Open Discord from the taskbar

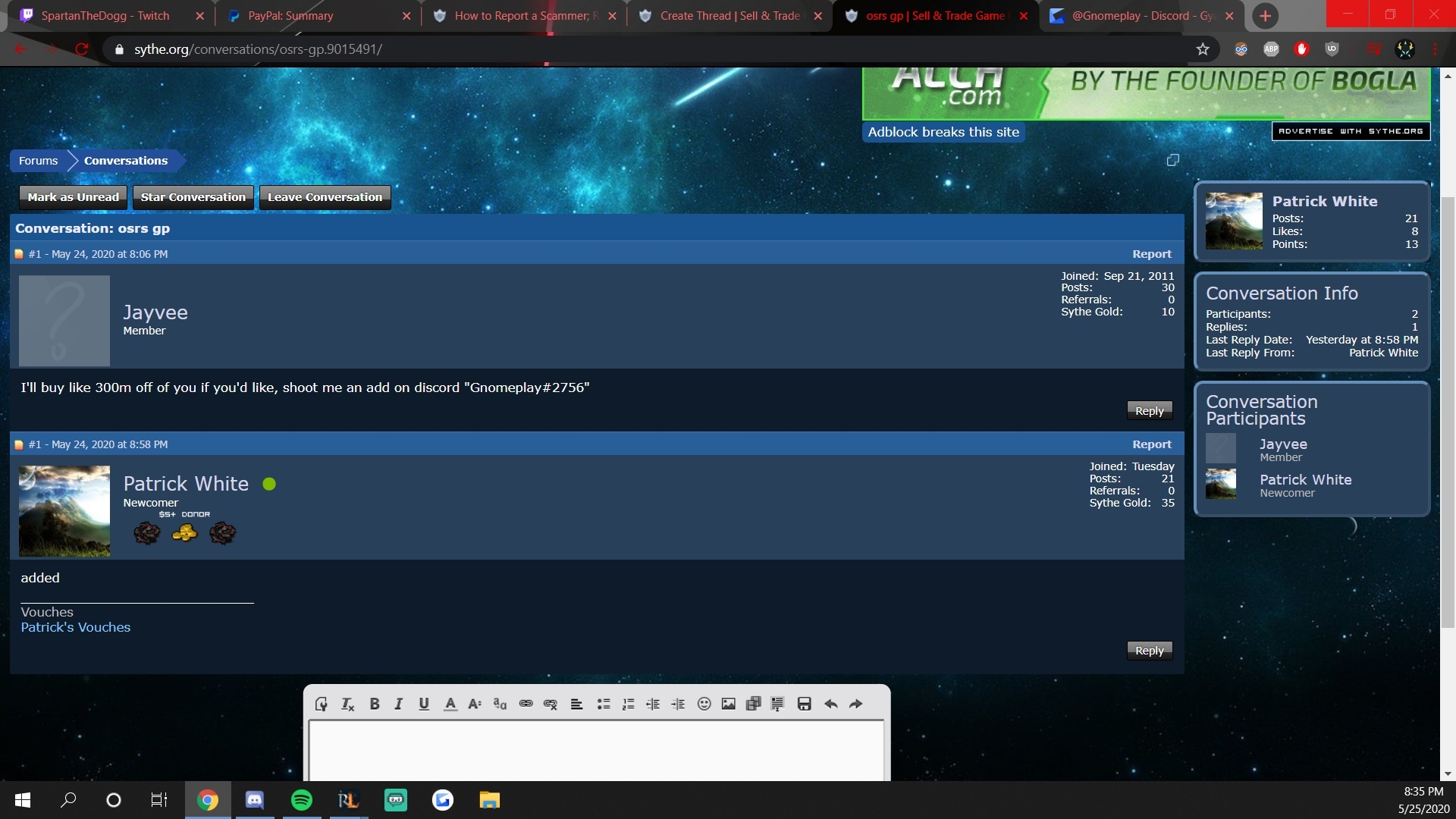coord(255,800)
